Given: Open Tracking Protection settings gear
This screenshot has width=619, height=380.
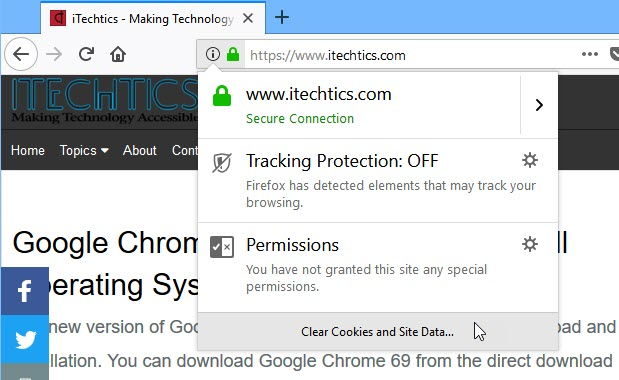Looking at the screenshot, I should click(530, 160).
